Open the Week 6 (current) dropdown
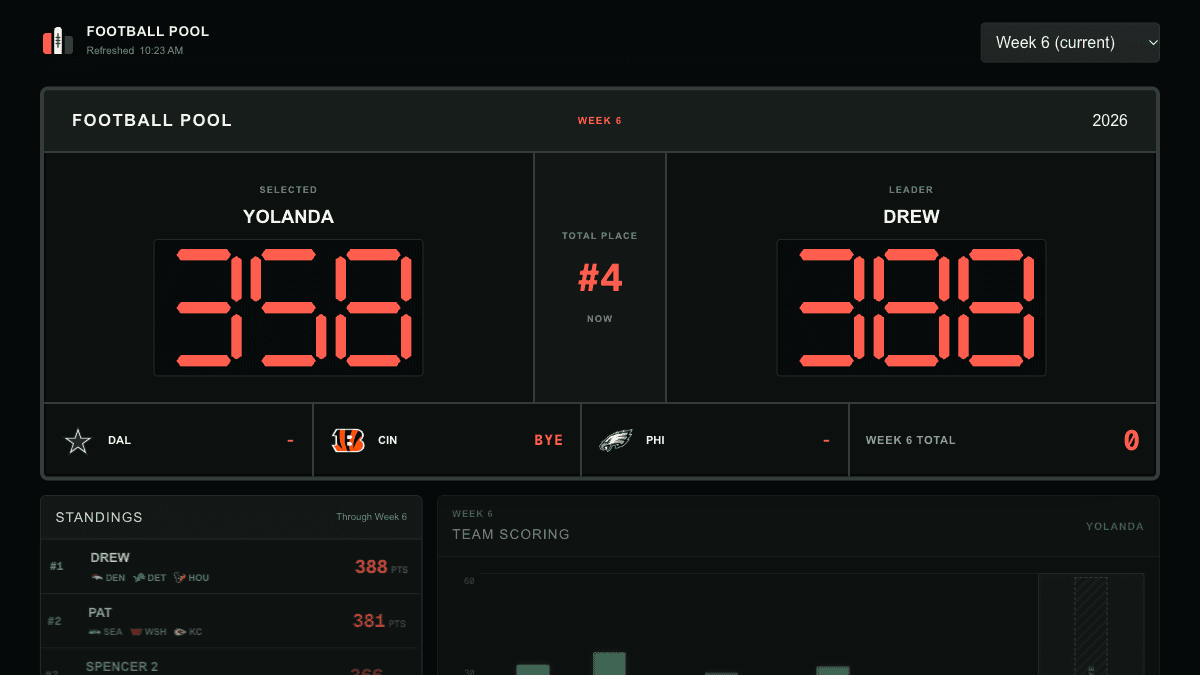The image size is (1200, 675). tap(1070, 43)
